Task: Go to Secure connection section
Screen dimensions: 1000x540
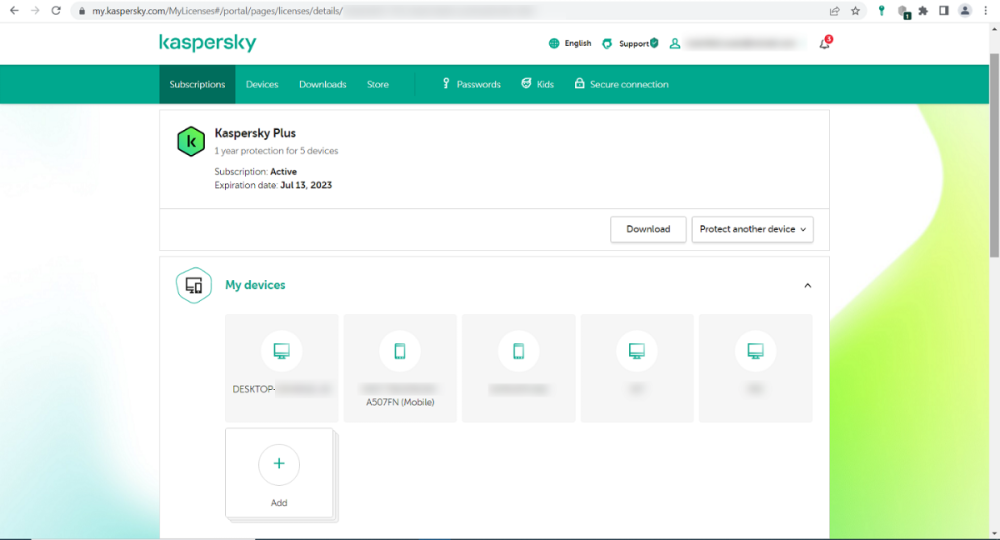Action: (629, 84)
